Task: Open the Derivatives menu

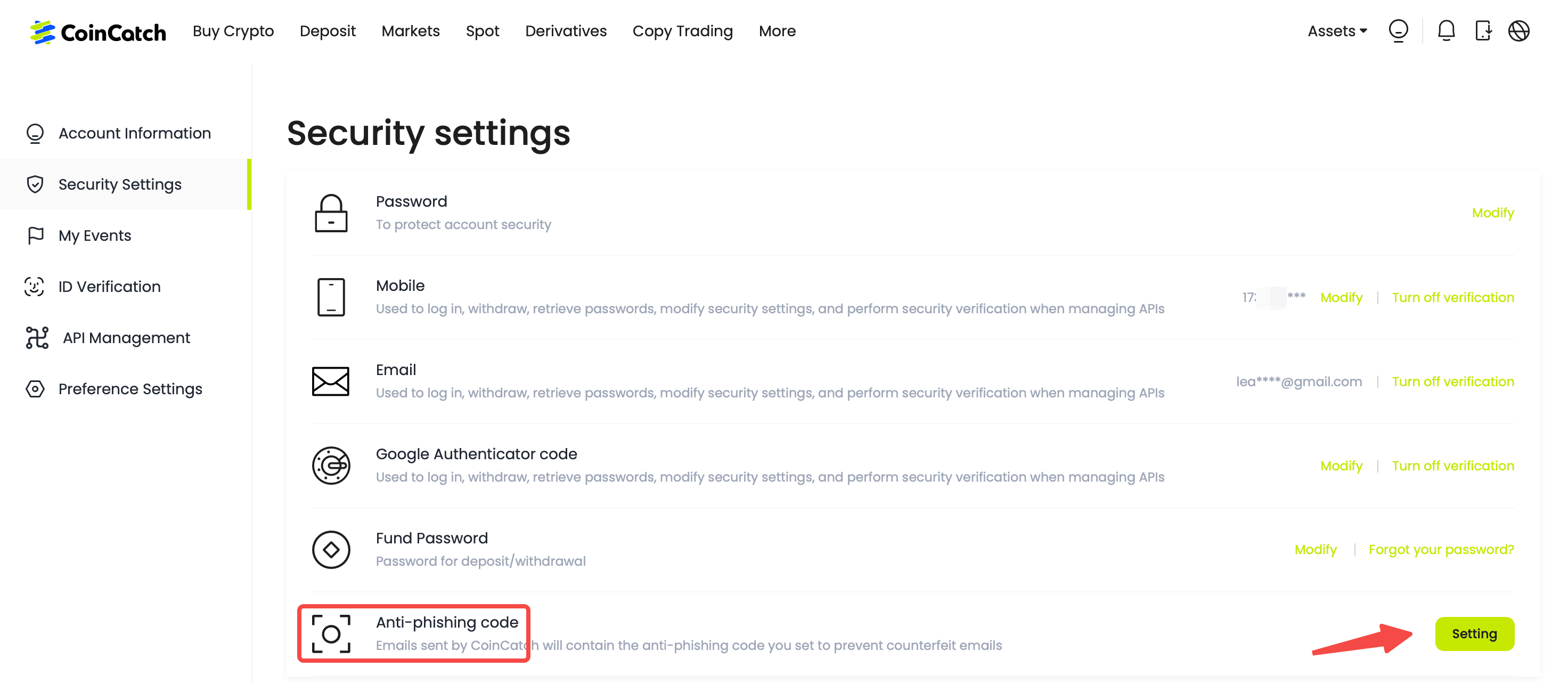Action: coord(566,31)
